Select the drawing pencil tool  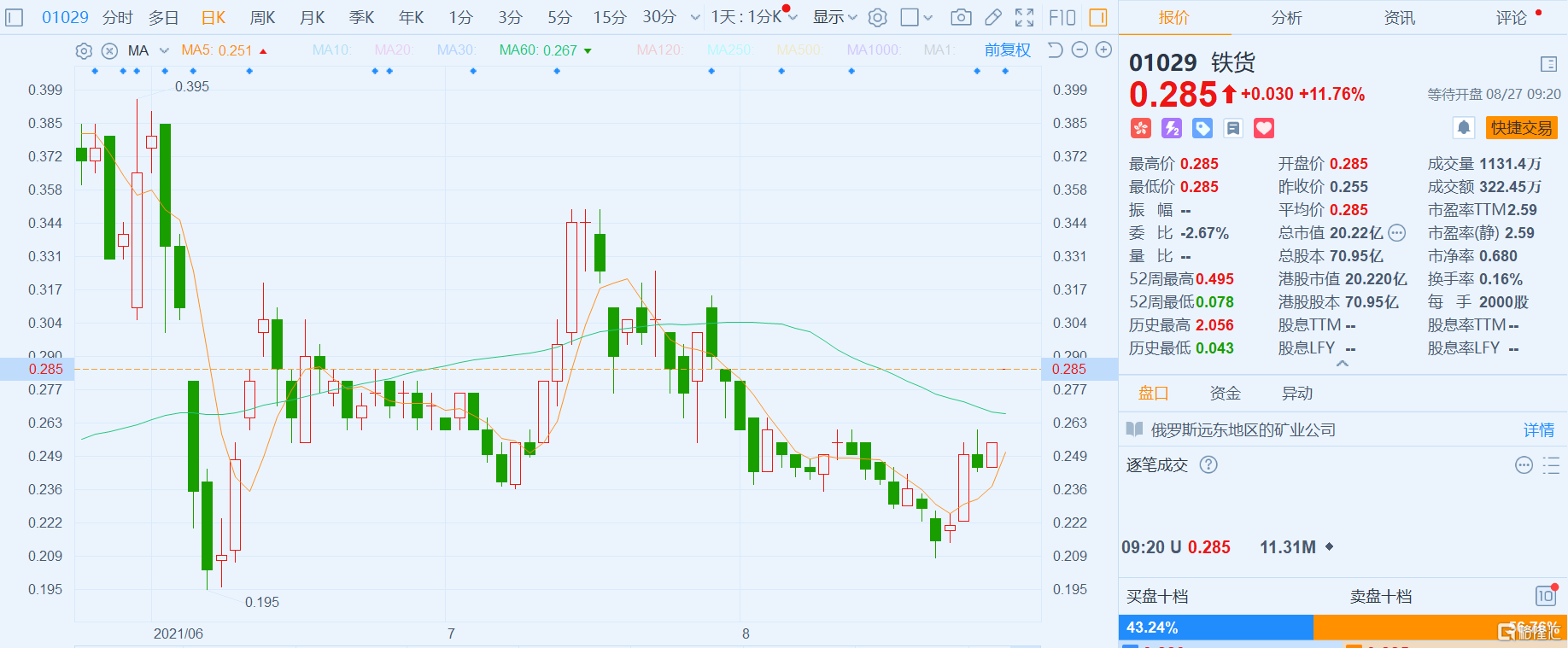[x=993, y=17]
